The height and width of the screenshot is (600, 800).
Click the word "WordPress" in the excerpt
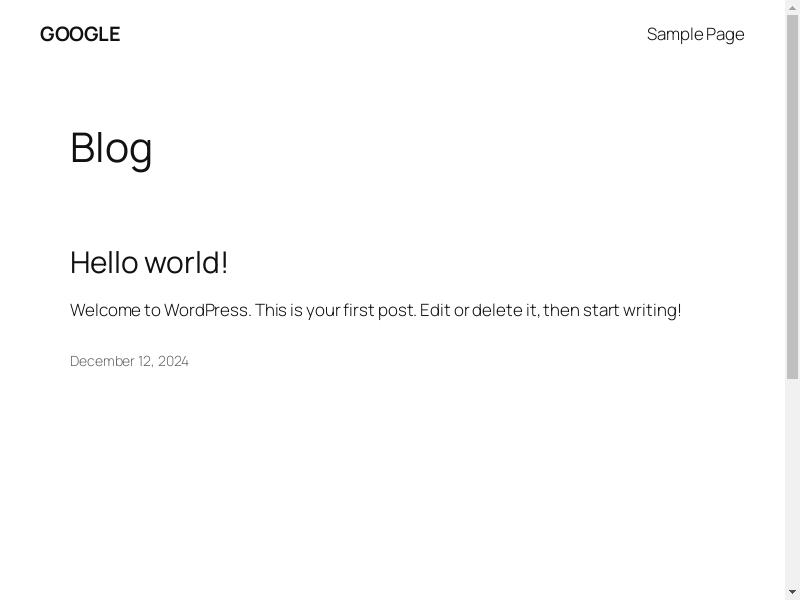tap(207, 310)
